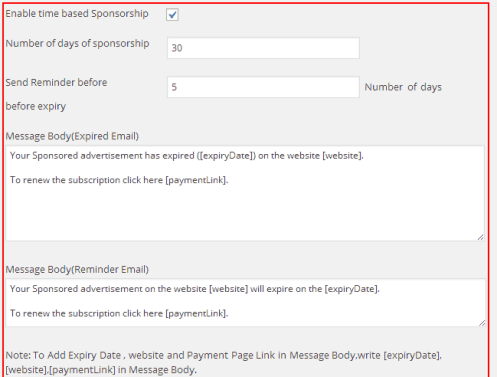Click the [paymentLink] line in the Expired Email body
Viewport: 497px width, 377px height.
[x=119, y=180]
